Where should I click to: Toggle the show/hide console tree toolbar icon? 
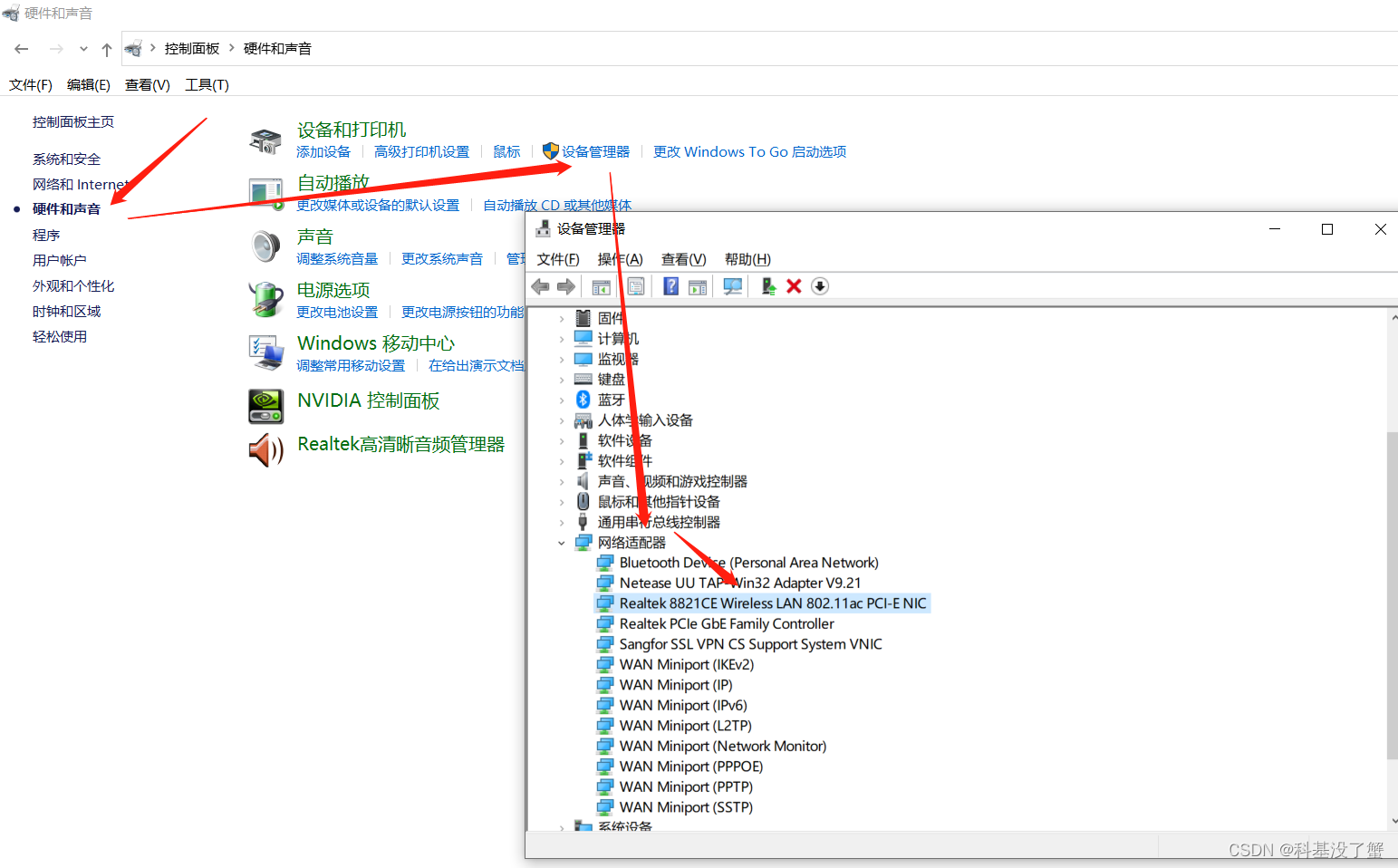click(x=601, y=286)
